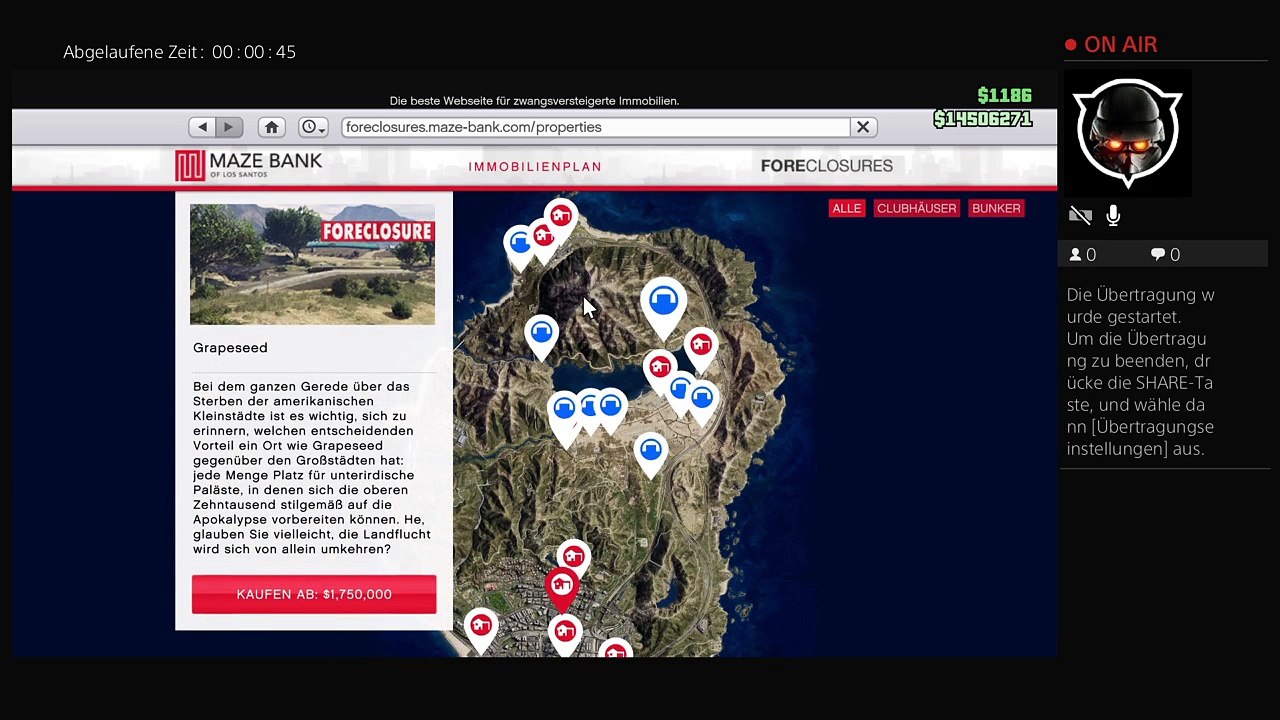
Task: Close the browser with the X button
Action: [x=863, y=127]
